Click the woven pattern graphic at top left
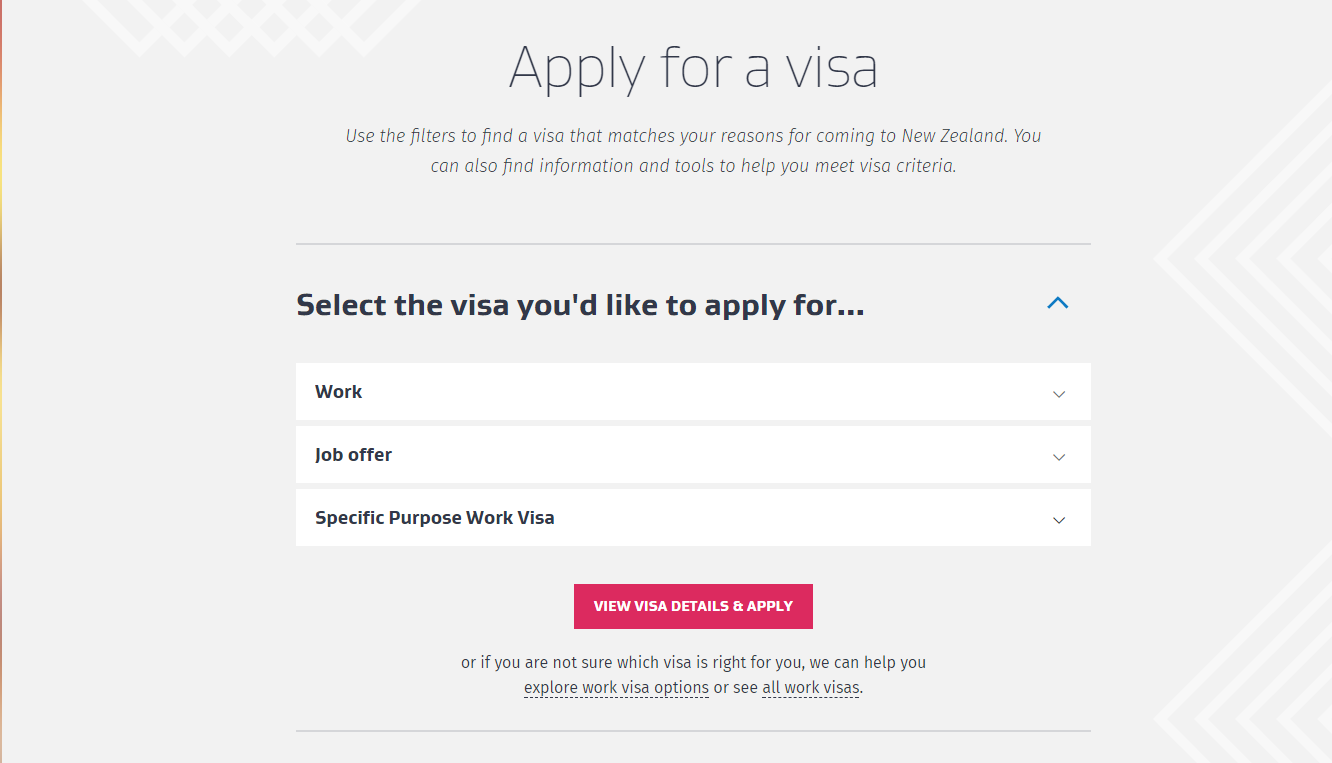 tap(250, 27)
